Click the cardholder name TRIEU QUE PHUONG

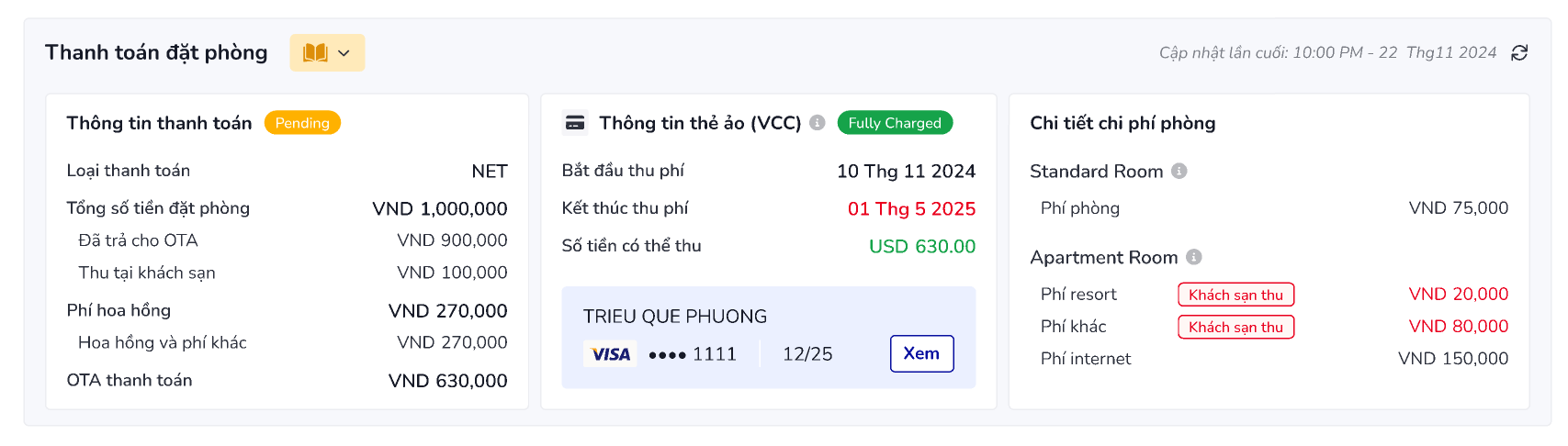pyautogui.click(x=675, y=317)
